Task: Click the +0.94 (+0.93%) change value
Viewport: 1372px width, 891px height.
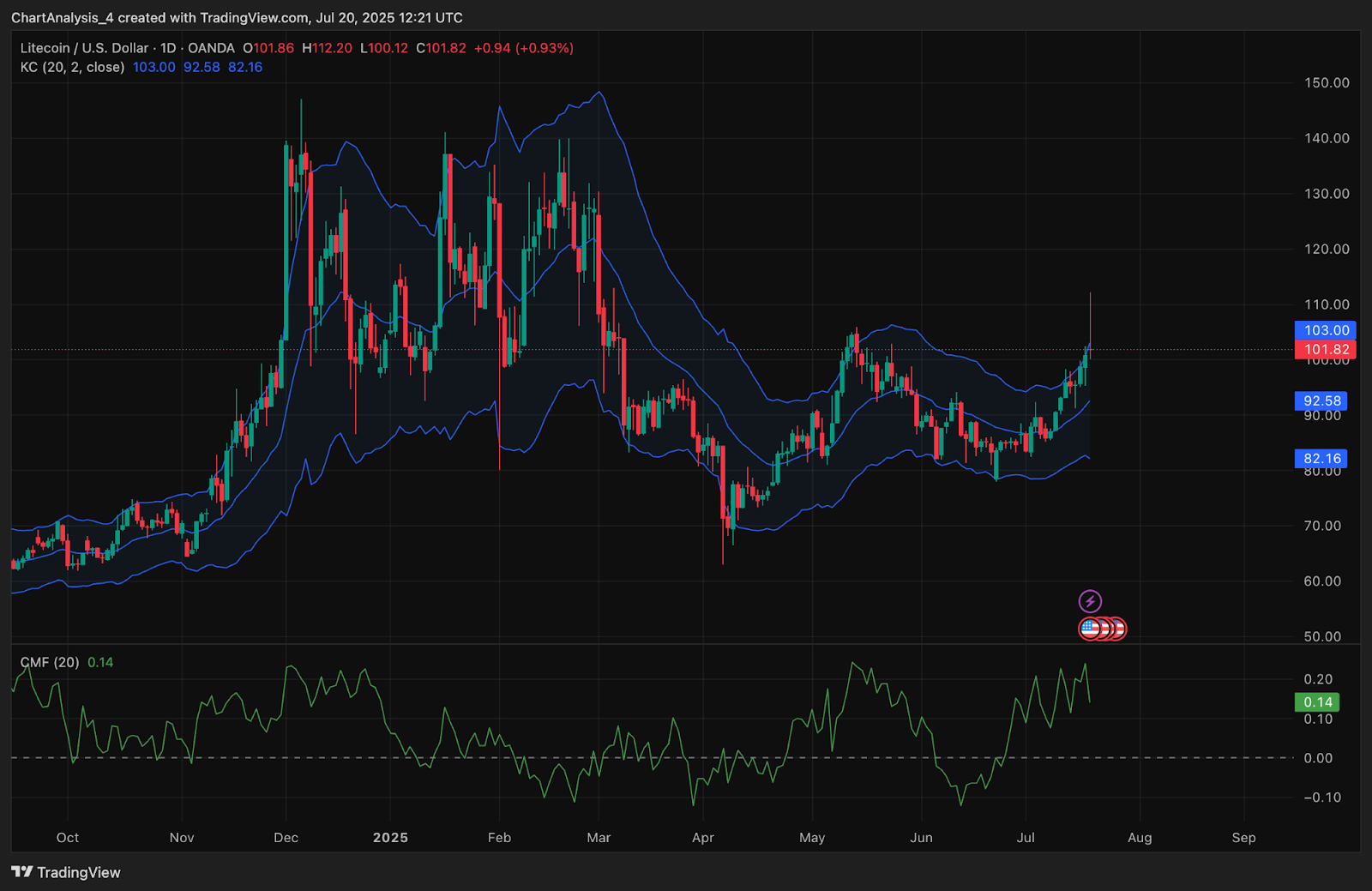Action: click(x=523, y=48)
